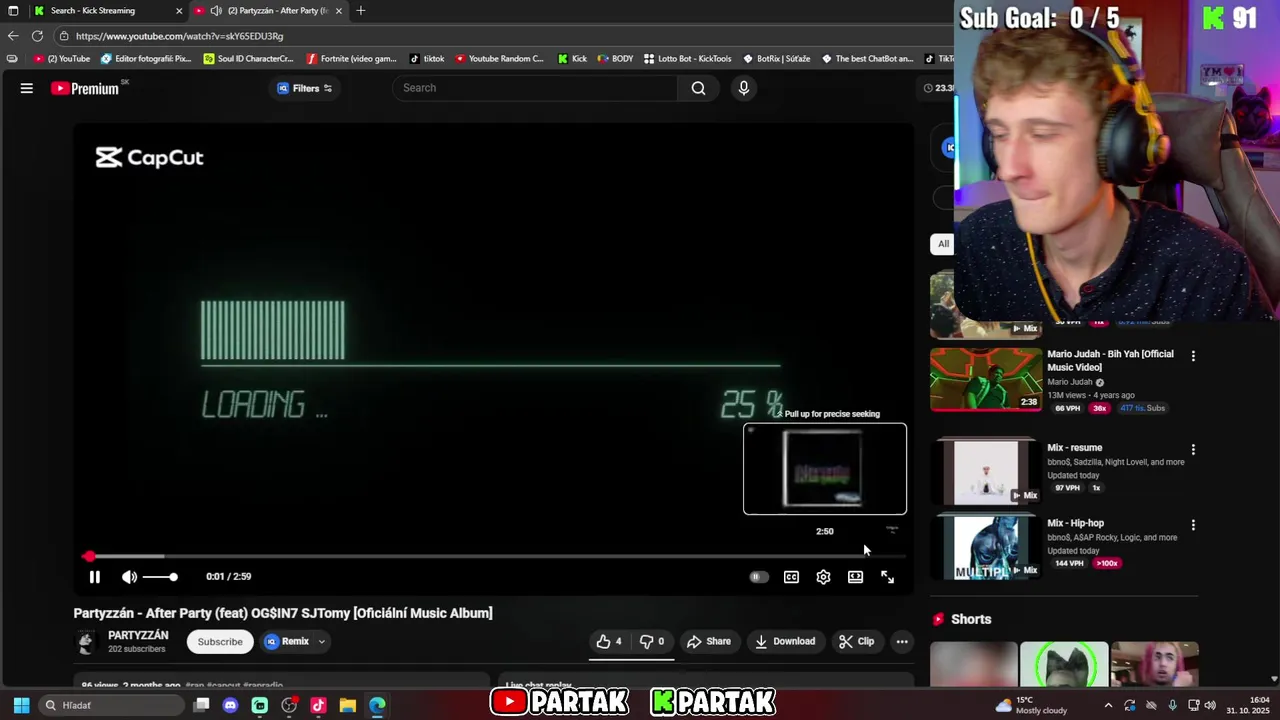Open Mix - Hip-hop thumbnail

(x=986, y=547)
